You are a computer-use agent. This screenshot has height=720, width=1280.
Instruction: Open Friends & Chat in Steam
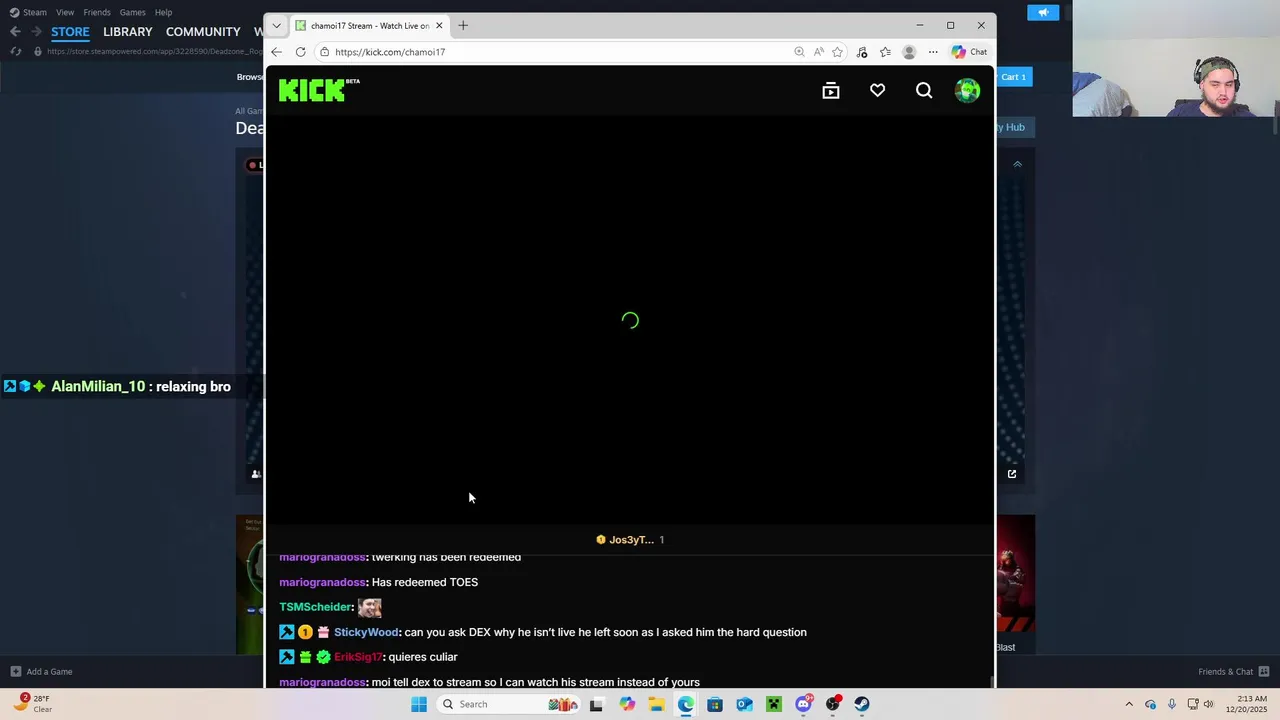pos(1234,671)
